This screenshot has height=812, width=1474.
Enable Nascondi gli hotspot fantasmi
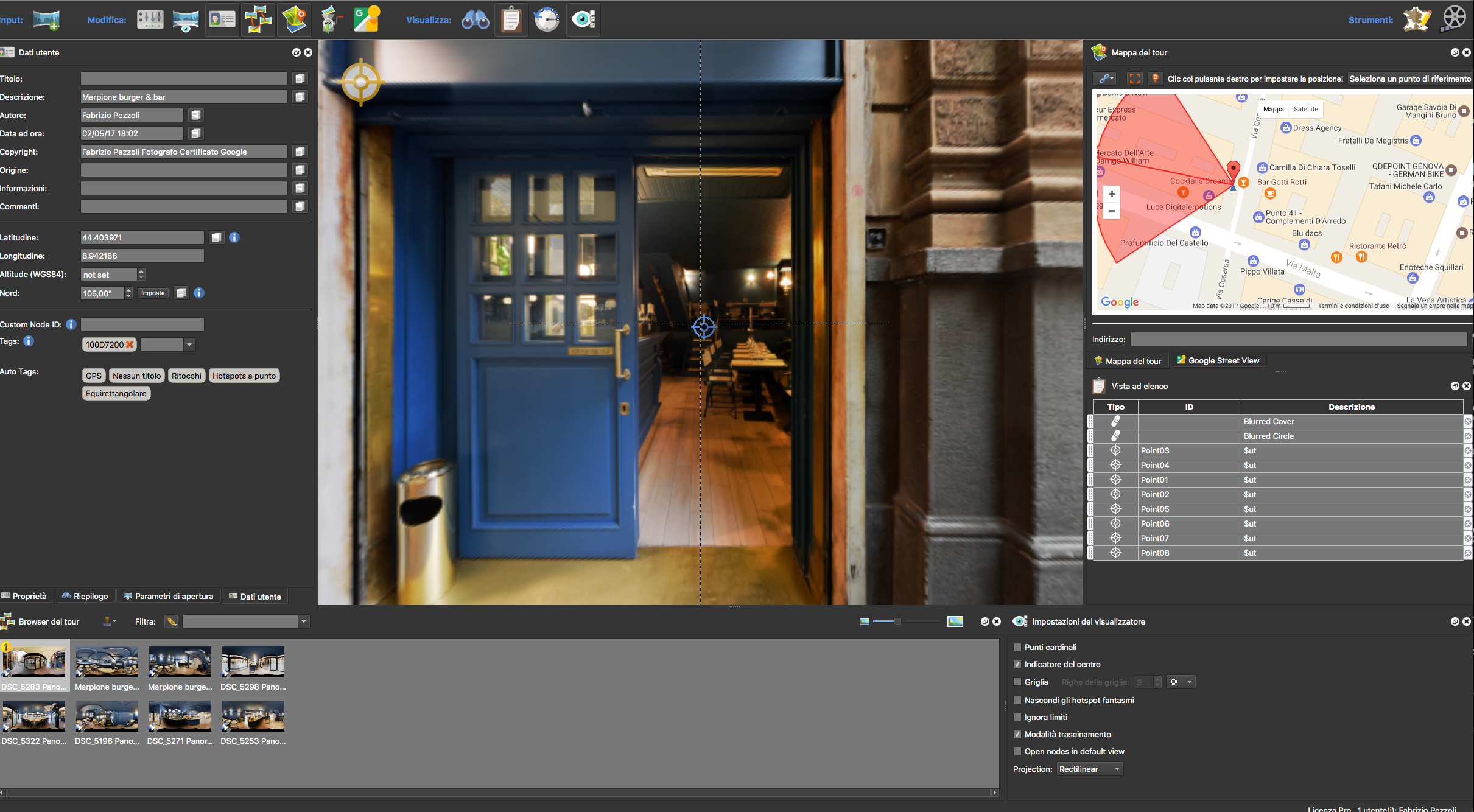[x=1017, y=700]
